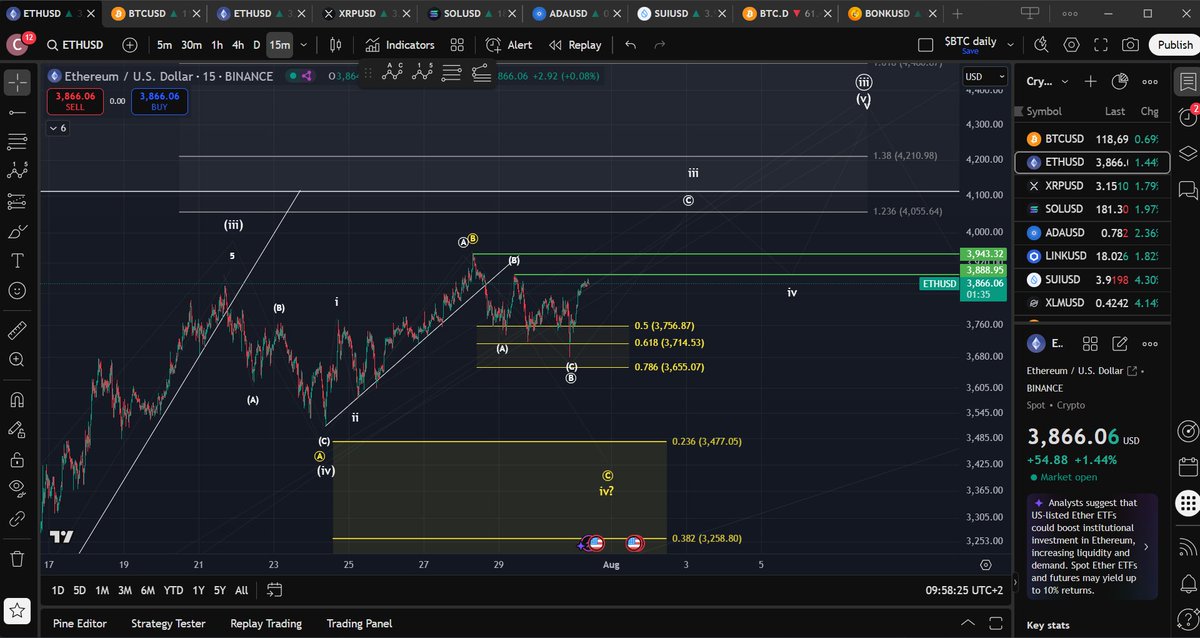Open watchlist advanced view pie icon
The width and height of the screenshot is (1200, 638).
pos(1119,82)
